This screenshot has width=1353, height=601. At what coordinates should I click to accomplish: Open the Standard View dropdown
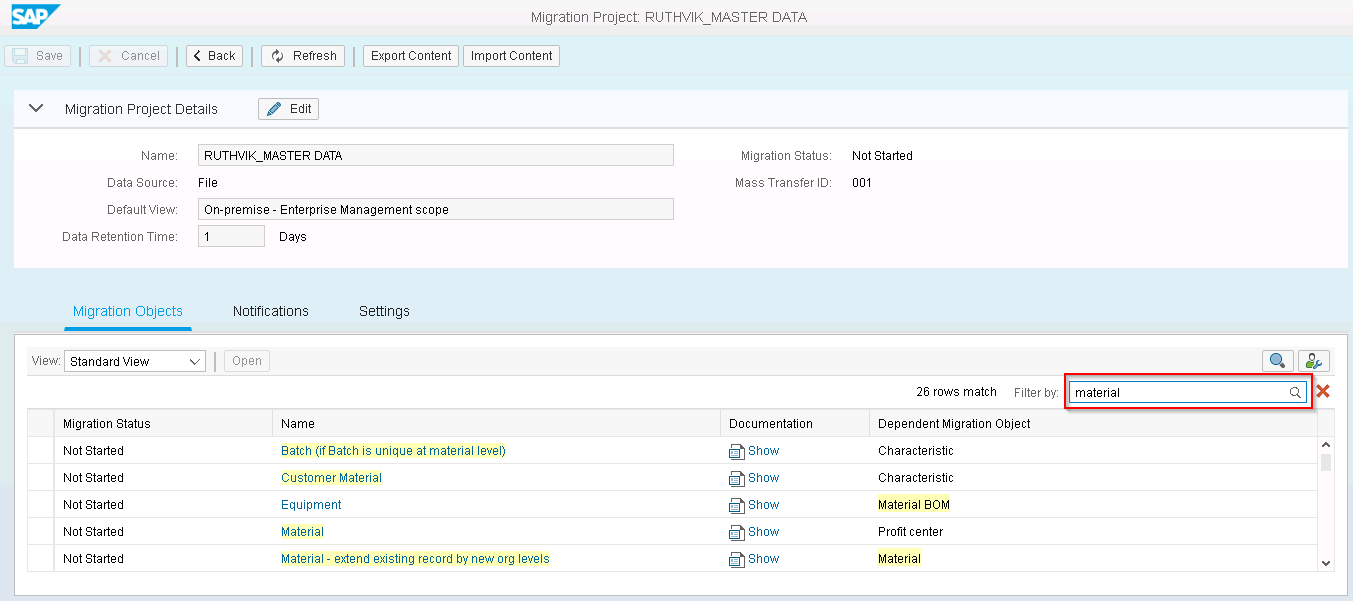pos(134,361)
